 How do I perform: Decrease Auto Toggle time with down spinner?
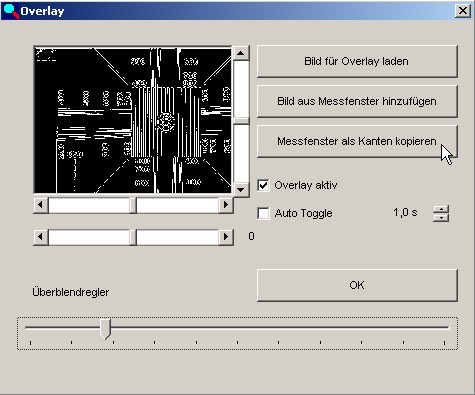point(441,218)
